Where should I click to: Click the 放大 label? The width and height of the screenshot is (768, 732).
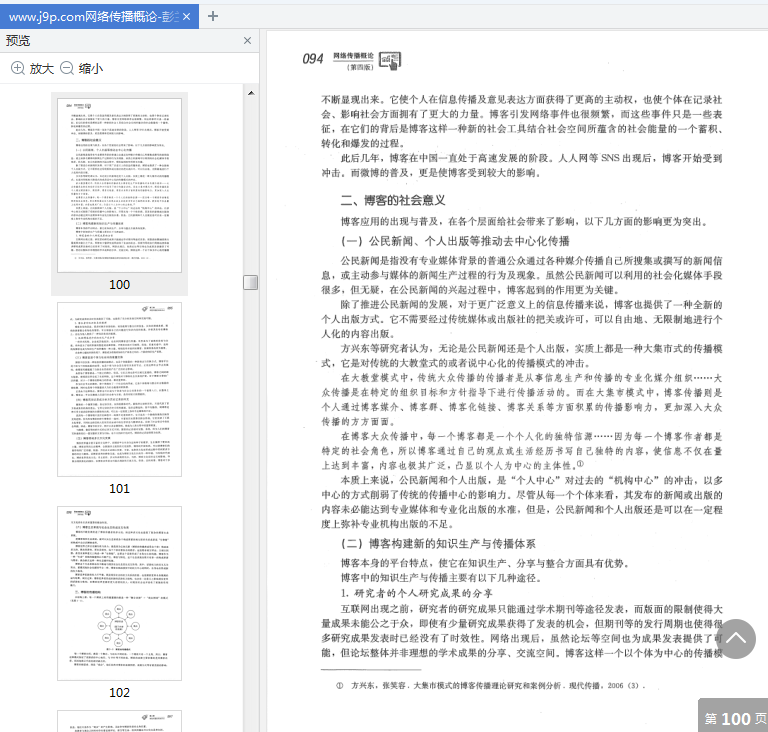[42, 69]
